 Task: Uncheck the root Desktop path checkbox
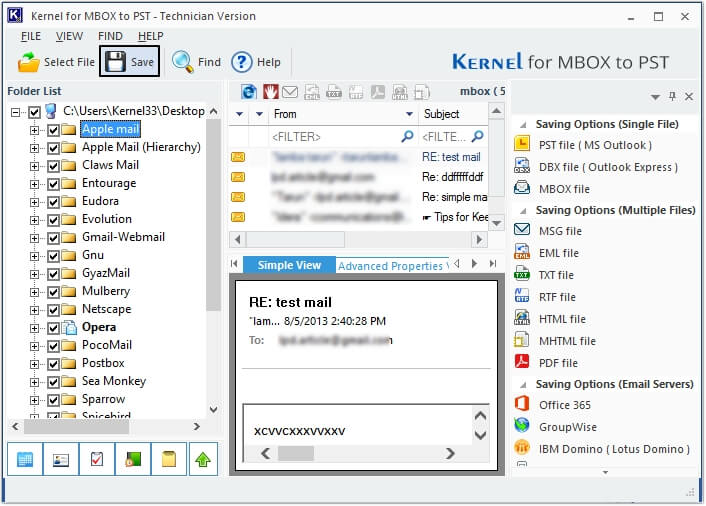[x=34, y=112]
